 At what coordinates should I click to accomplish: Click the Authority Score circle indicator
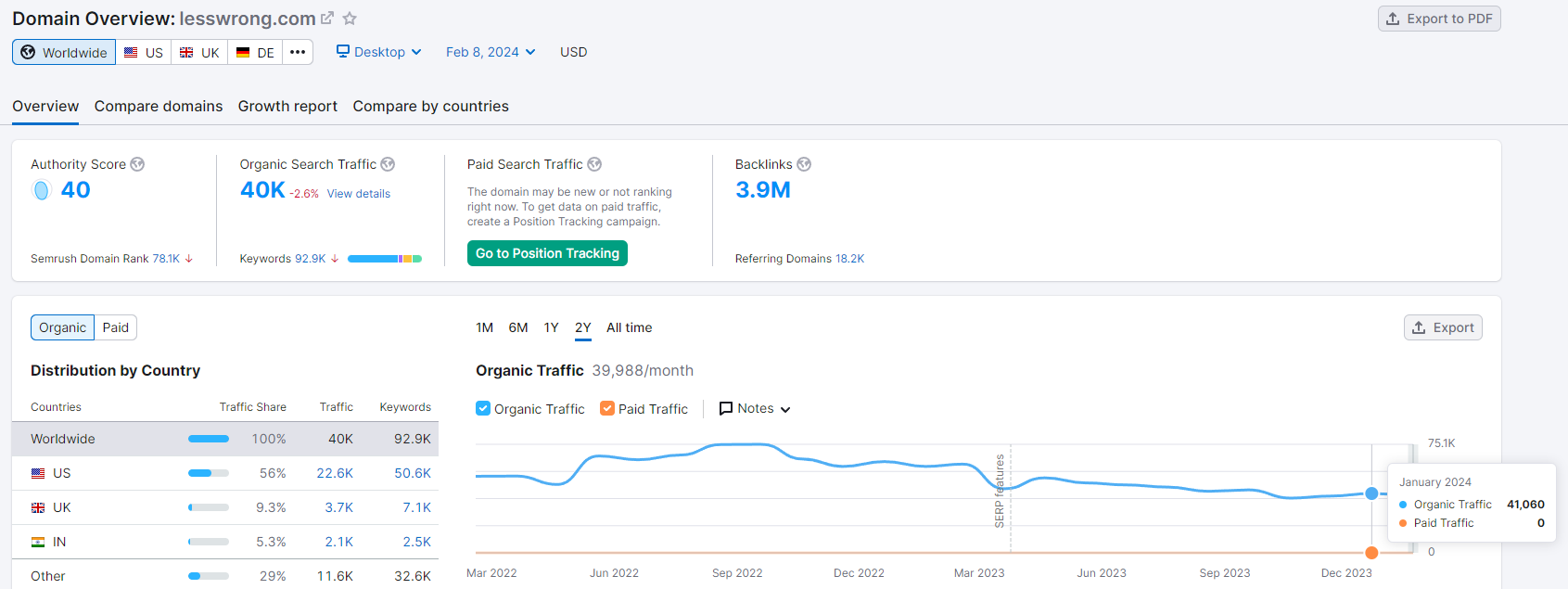(x=42, y=190)
